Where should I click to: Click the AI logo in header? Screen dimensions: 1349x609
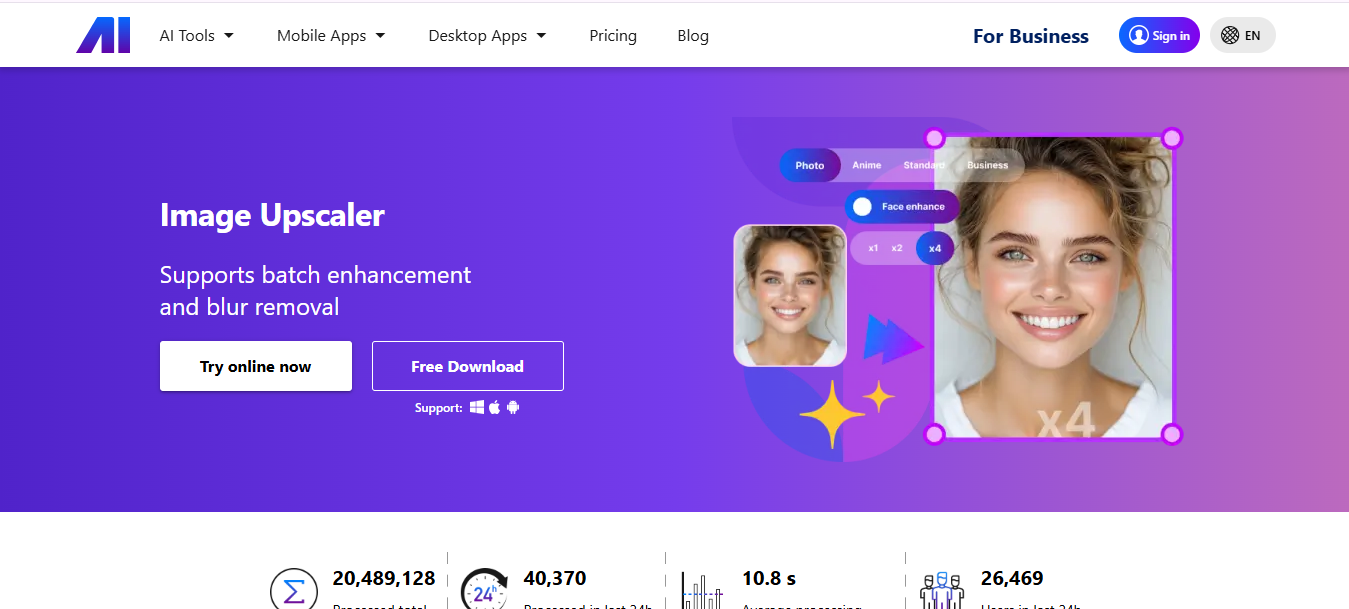(x=103, y=35)
